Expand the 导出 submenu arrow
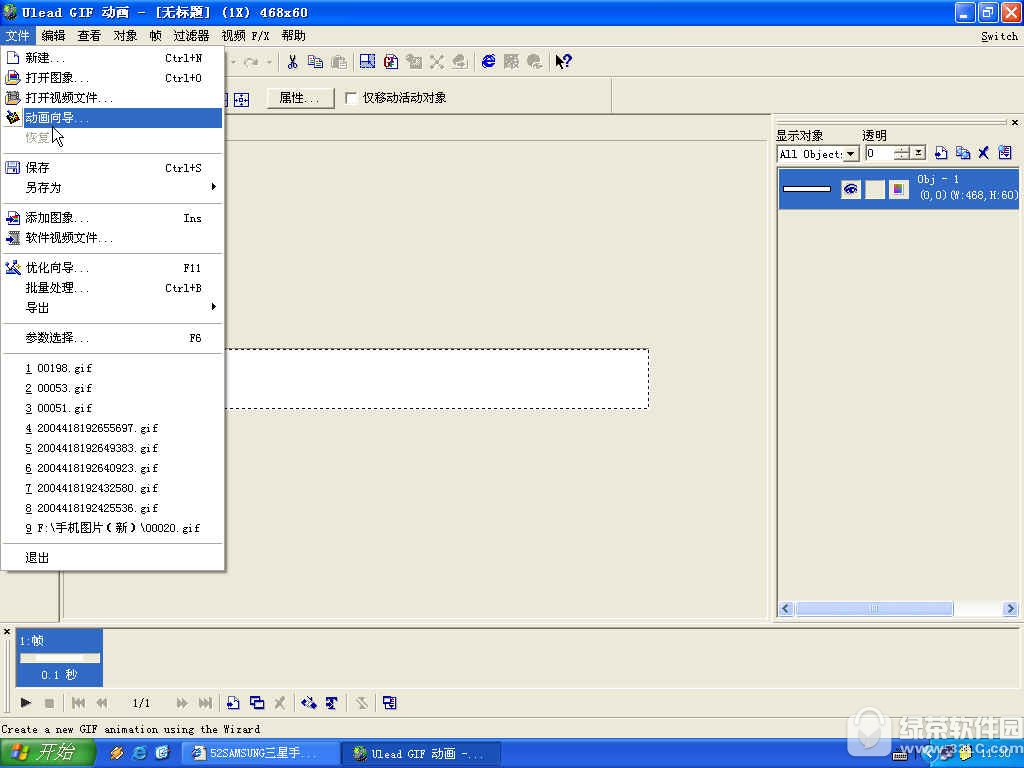 [213, 307]
